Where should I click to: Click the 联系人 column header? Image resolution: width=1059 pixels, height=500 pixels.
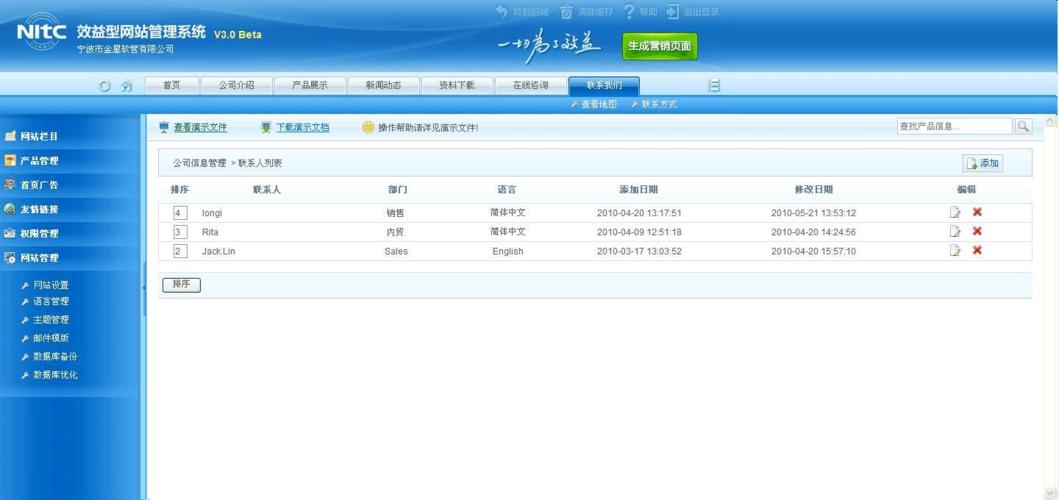pyautogui.click(x=267, y=189)
